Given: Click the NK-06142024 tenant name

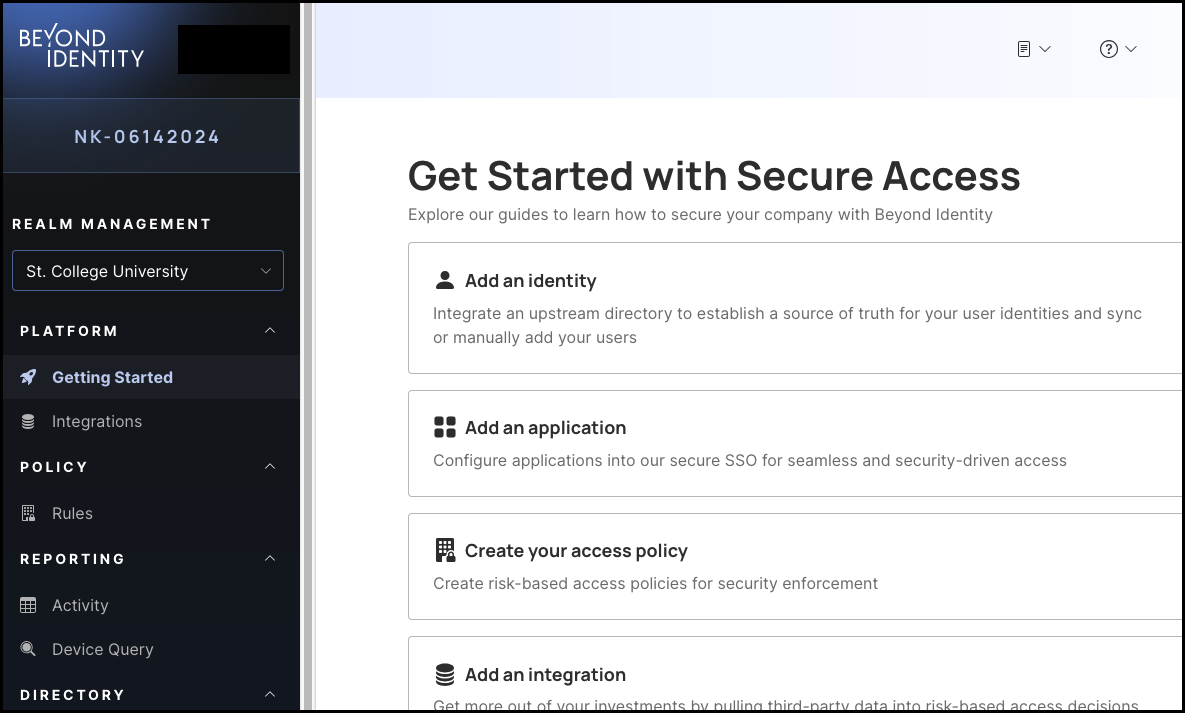Looking at the screenshot, I should click(147, 137).
